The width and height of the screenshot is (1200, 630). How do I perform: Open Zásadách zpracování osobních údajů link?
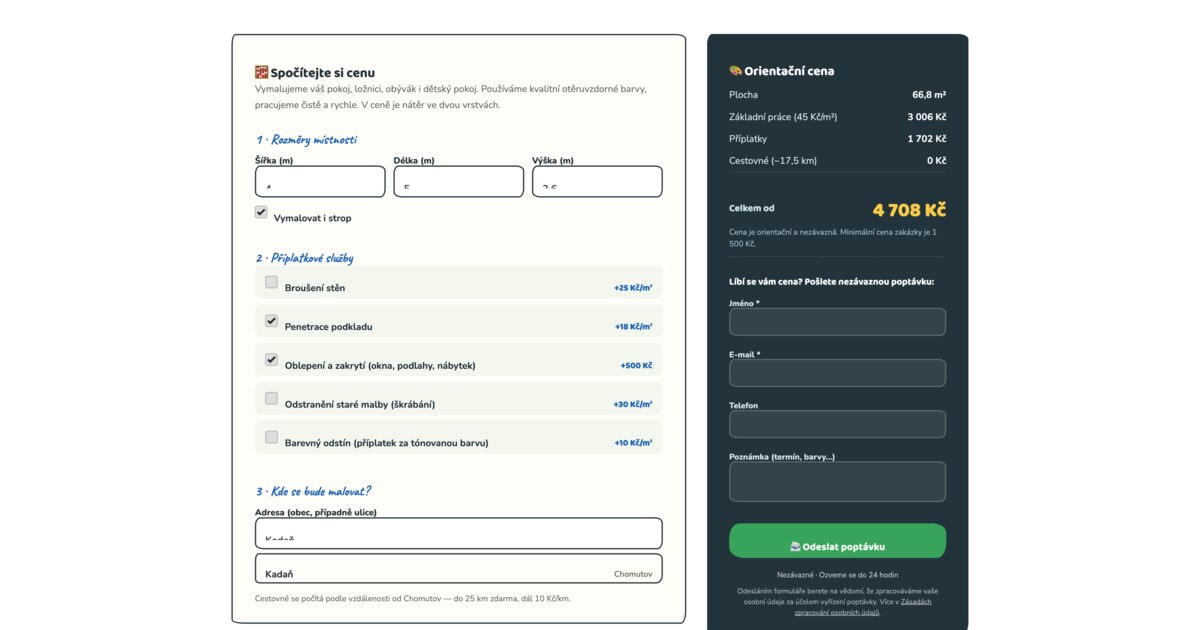pyautogui.click(x=863, y=607)
